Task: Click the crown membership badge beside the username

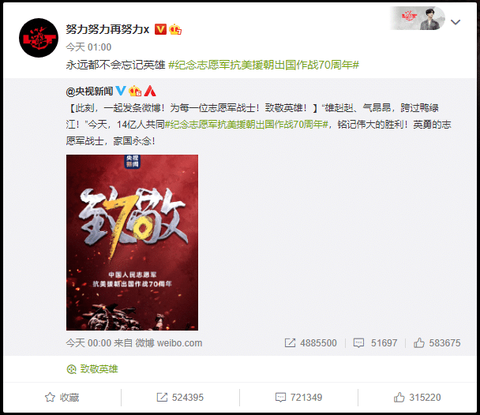Action: click(176, 30)
